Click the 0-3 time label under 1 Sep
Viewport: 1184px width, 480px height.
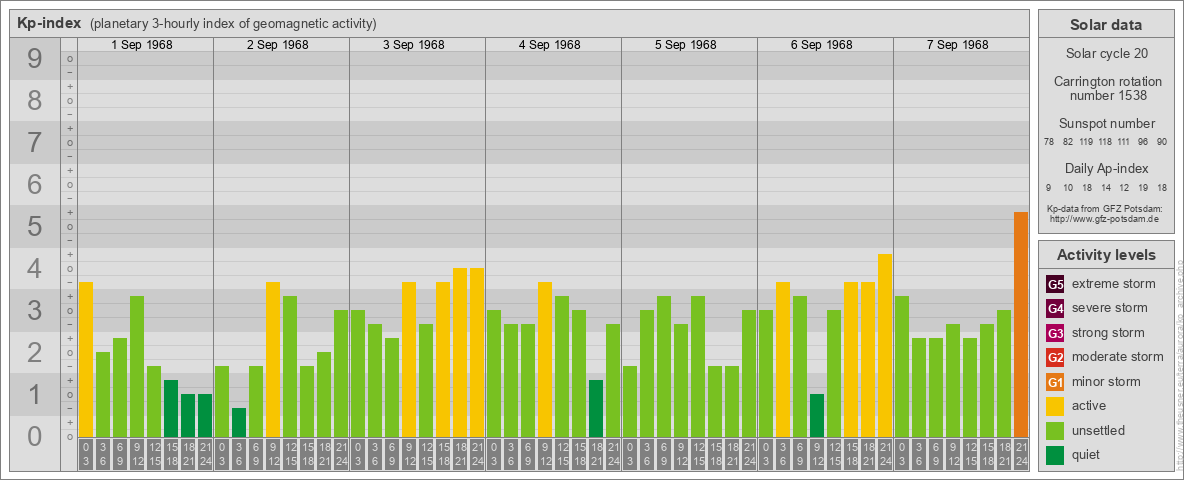(86, 452)
